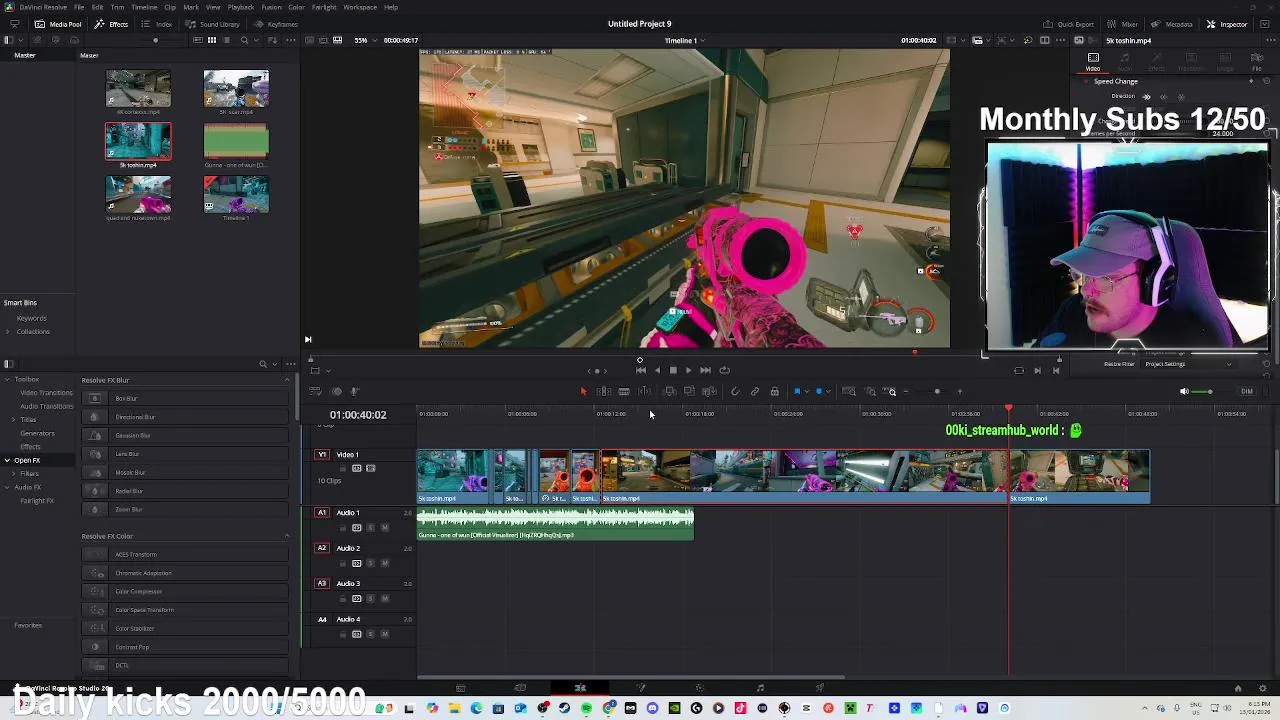Open the viewer zoom 55% dropdown
Screen dimensions: 1280x720
[x=364, y=40]
